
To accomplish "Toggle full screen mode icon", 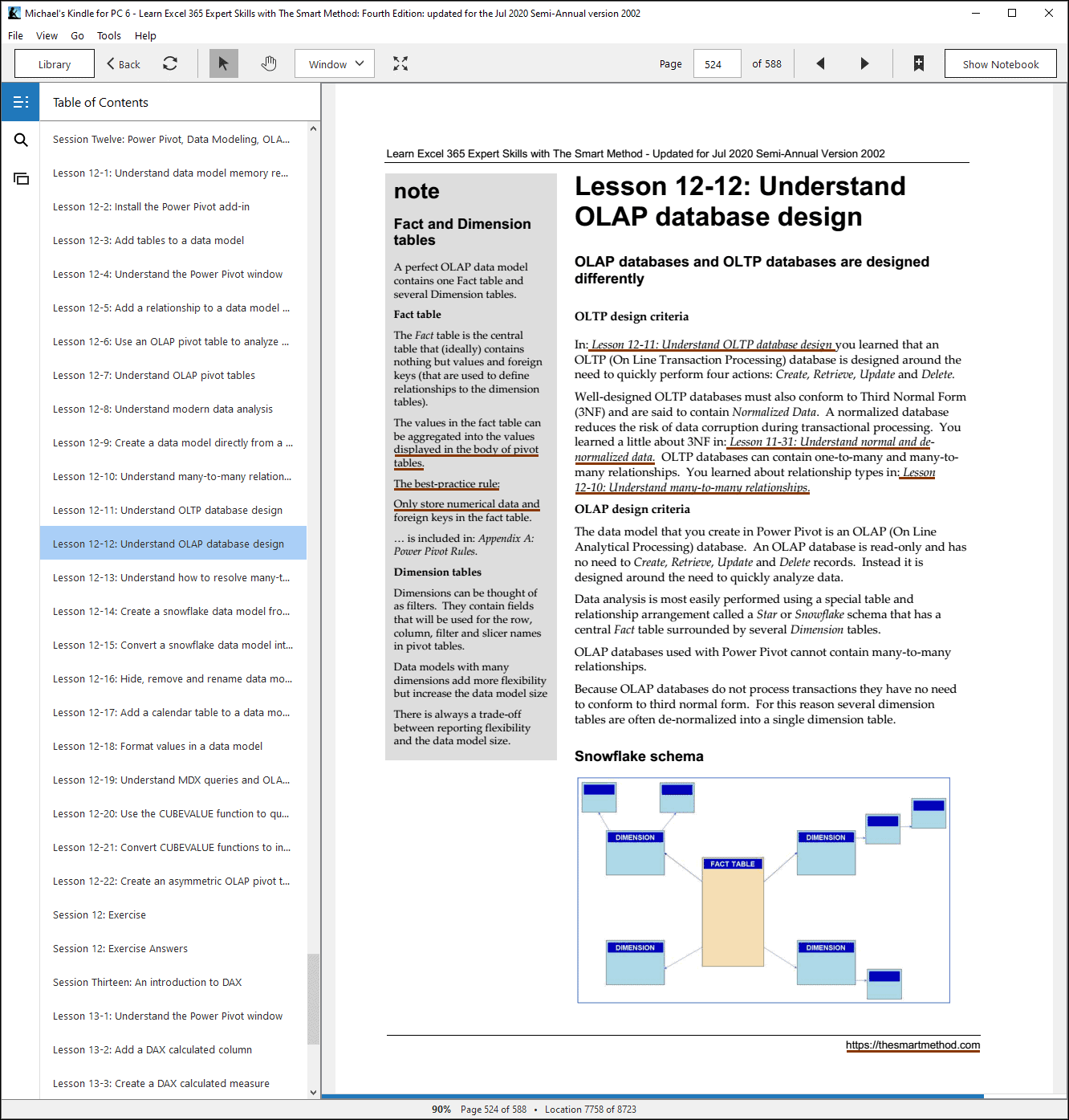I will [x=400, y=63].
